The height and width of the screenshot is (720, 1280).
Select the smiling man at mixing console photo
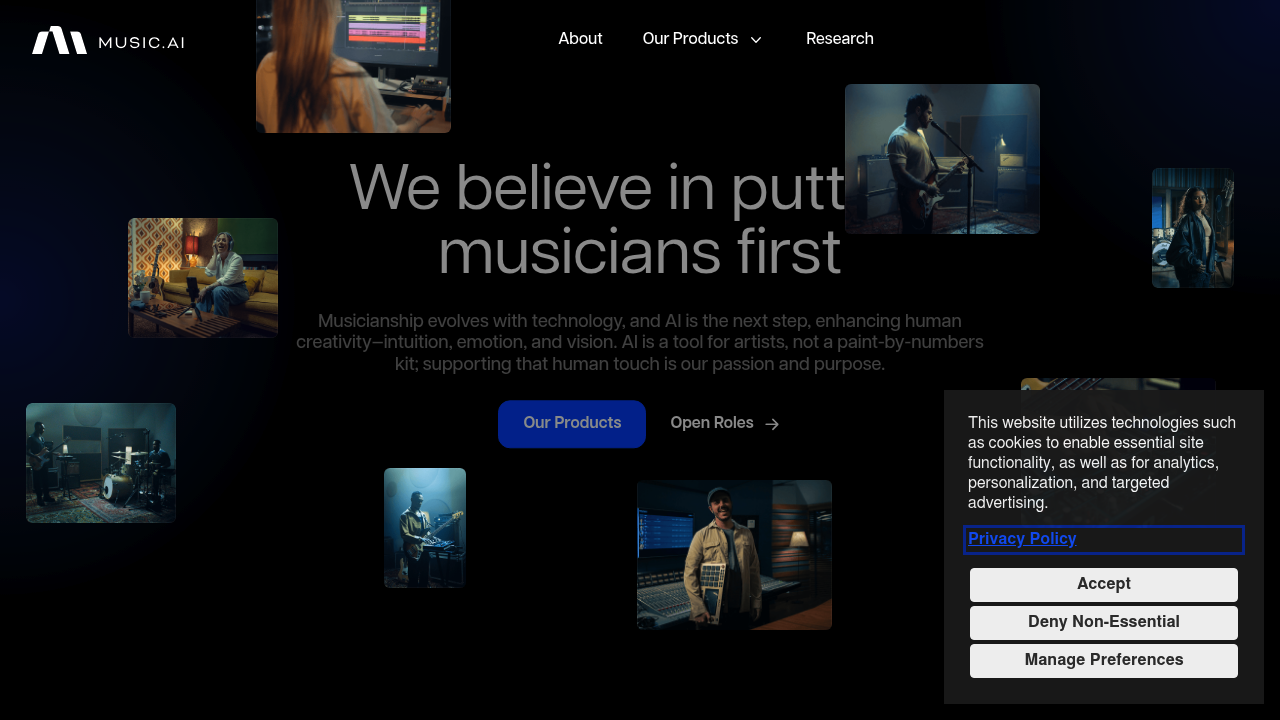(x=734, y=555)
